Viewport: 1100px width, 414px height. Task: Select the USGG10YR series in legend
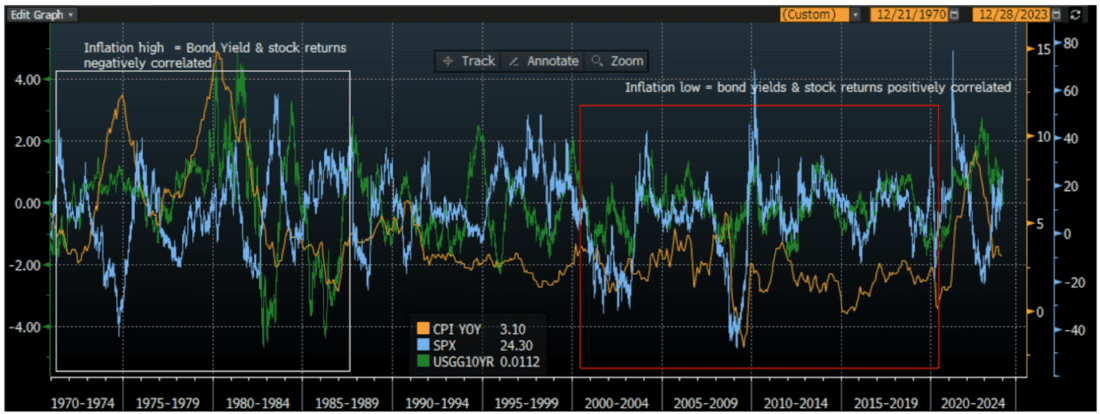[x=466, y=360]
